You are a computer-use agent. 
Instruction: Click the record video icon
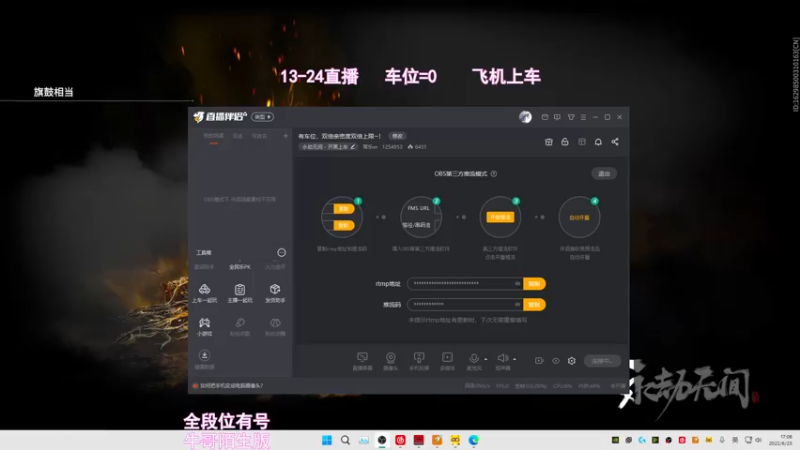tap(539, 361)
